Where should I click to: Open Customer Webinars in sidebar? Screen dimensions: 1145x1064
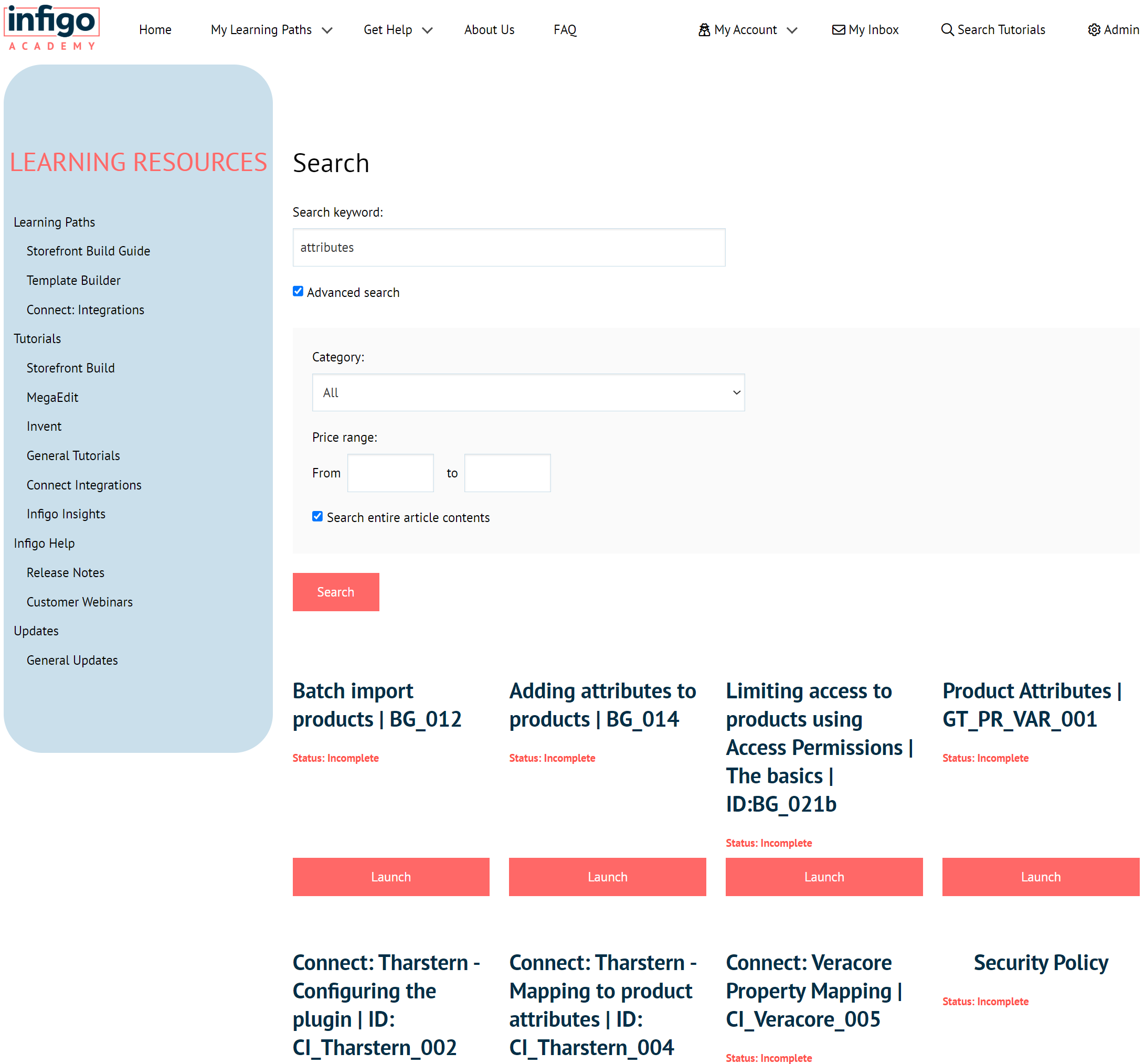click(x=79, y=602)
